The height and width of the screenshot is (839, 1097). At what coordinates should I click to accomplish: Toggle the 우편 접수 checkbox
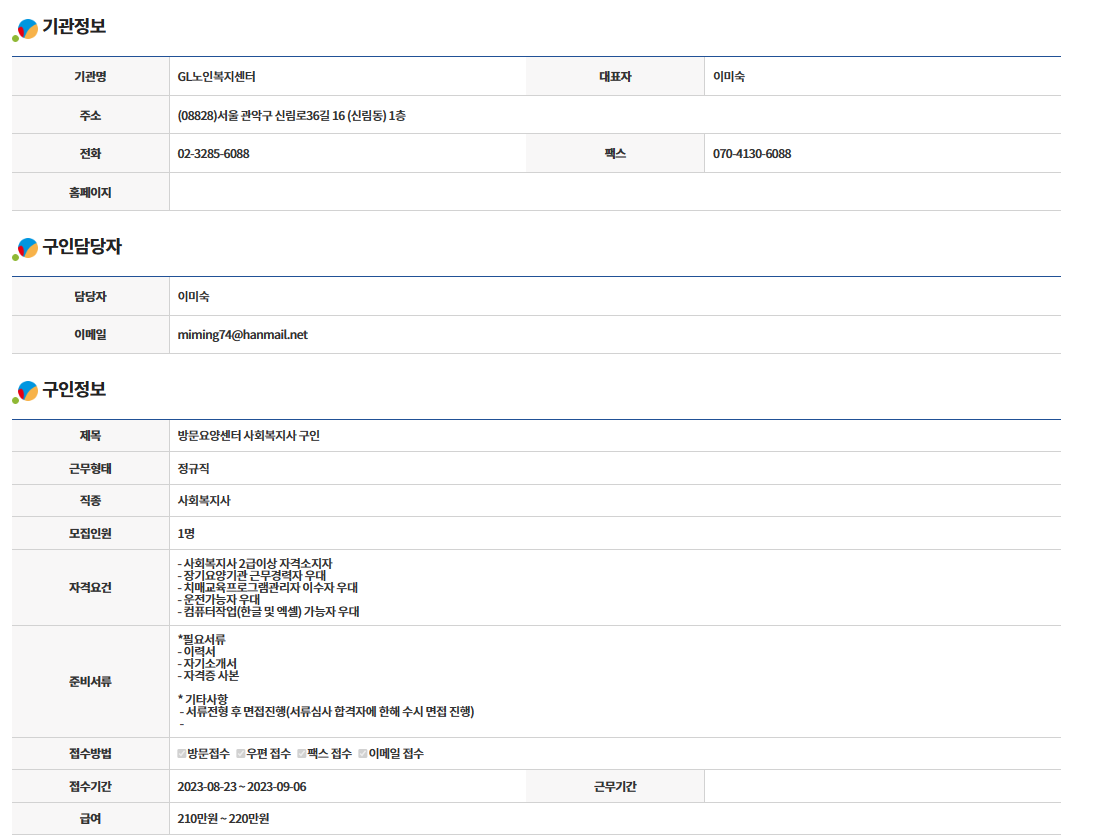tap(241, 754)
